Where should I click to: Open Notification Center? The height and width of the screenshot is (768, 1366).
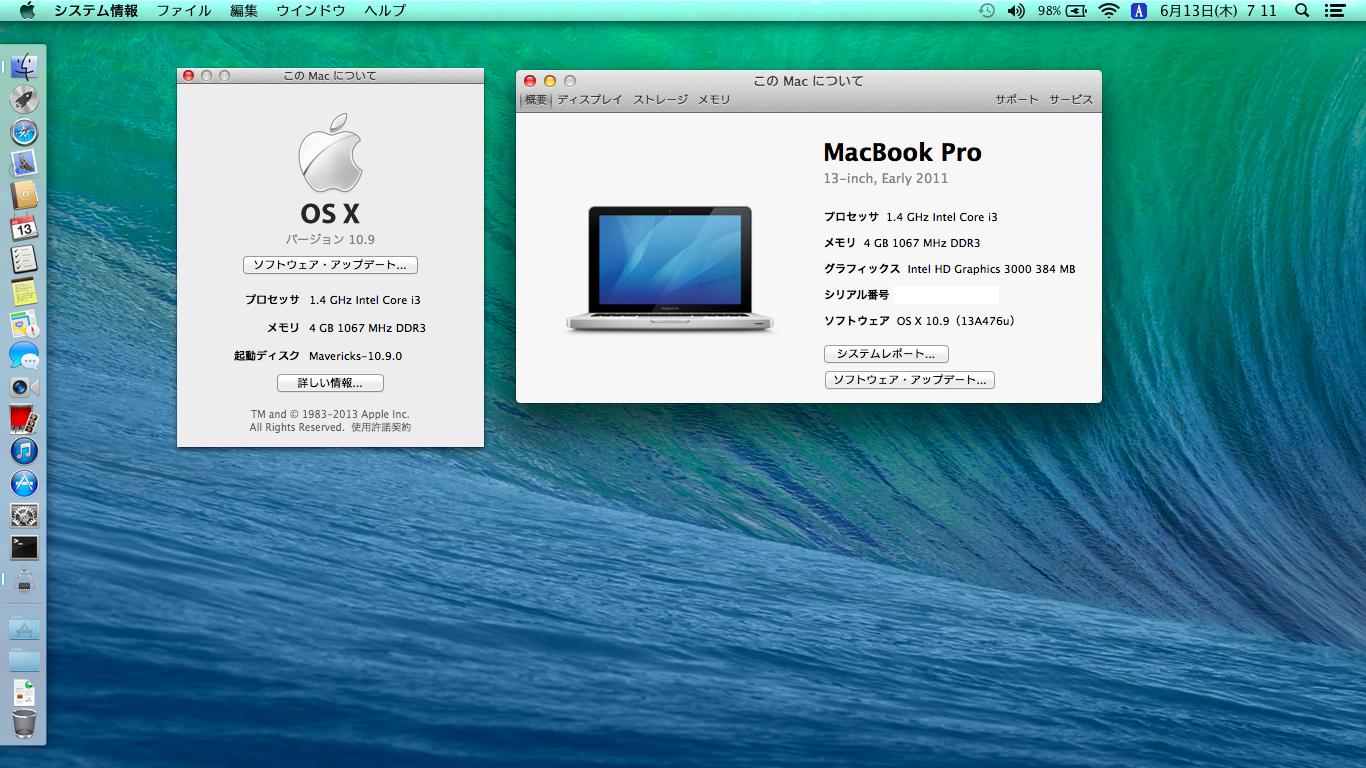pos(1334,10)
